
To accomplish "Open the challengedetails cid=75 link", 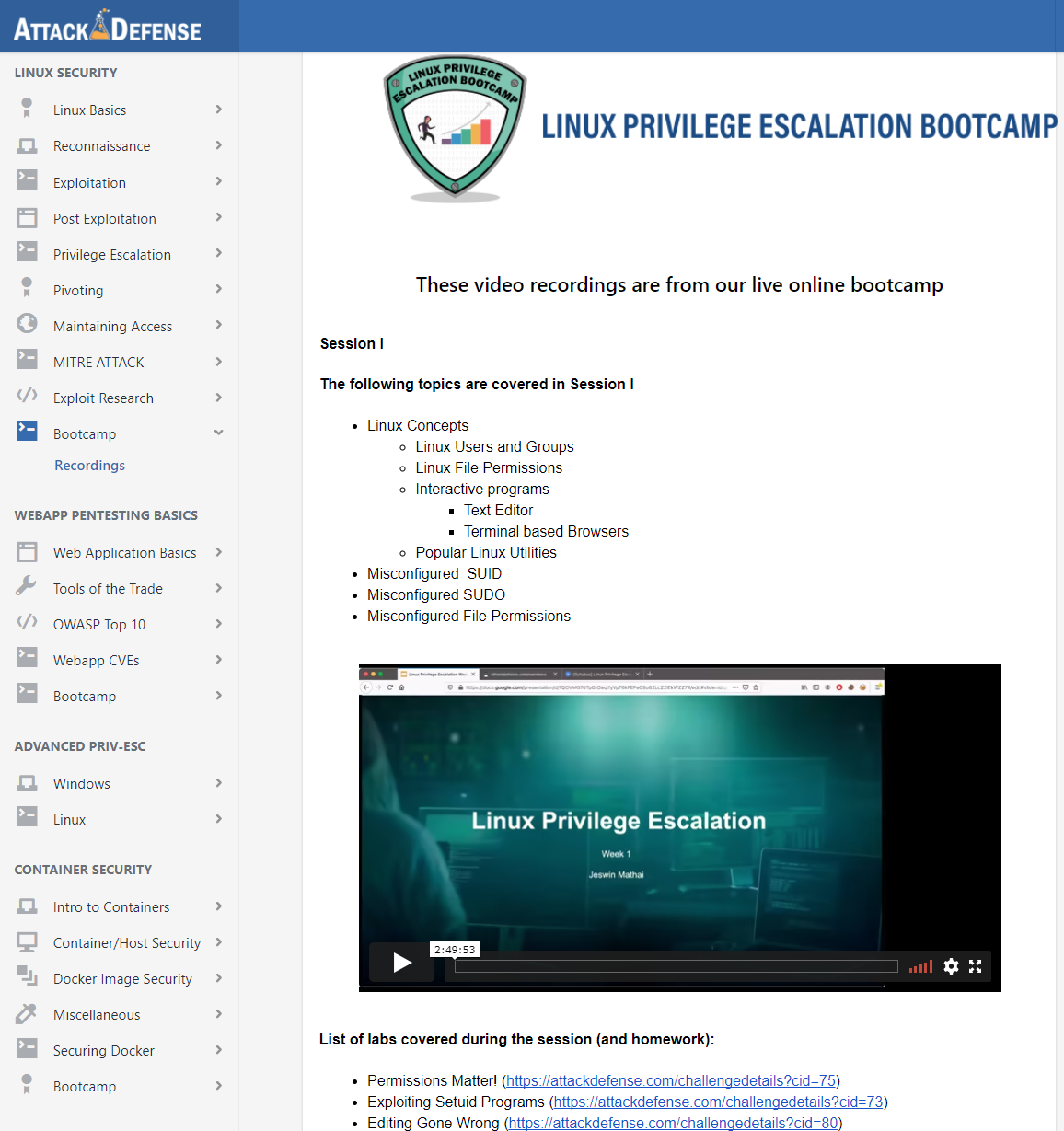I will (671, 1080).
